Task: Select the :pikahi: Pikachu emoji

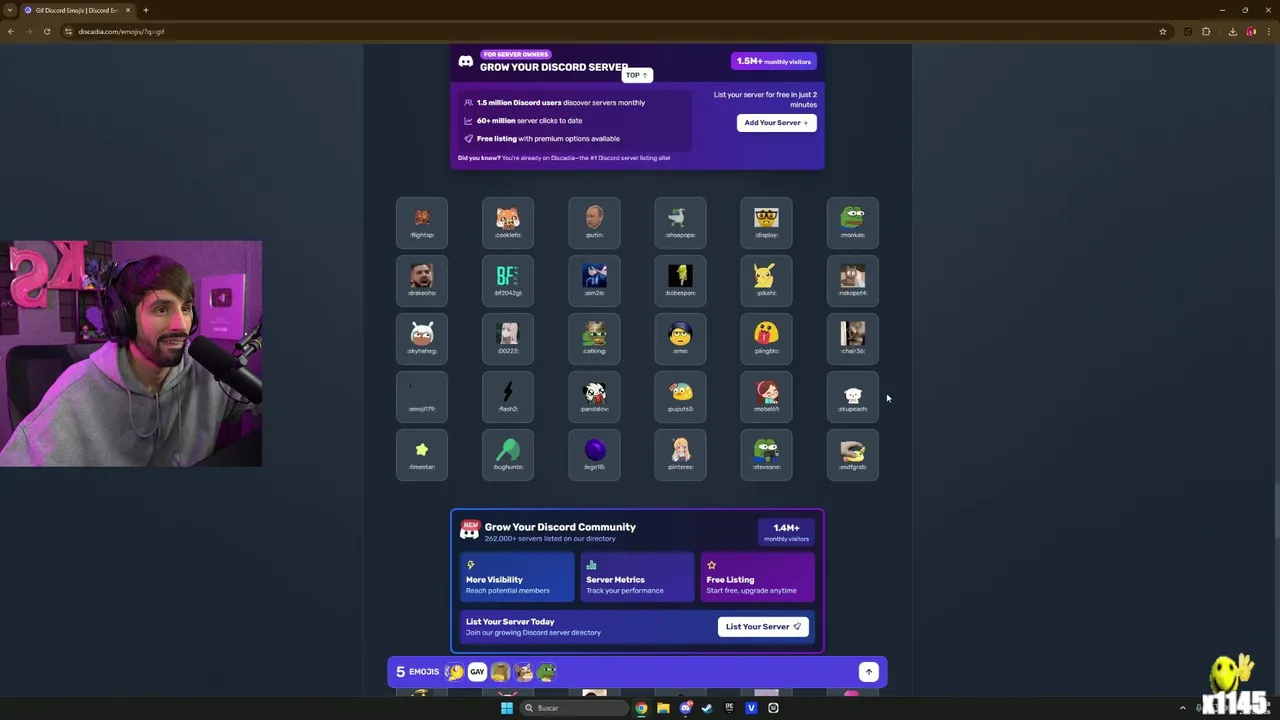Action: (766, 281)
